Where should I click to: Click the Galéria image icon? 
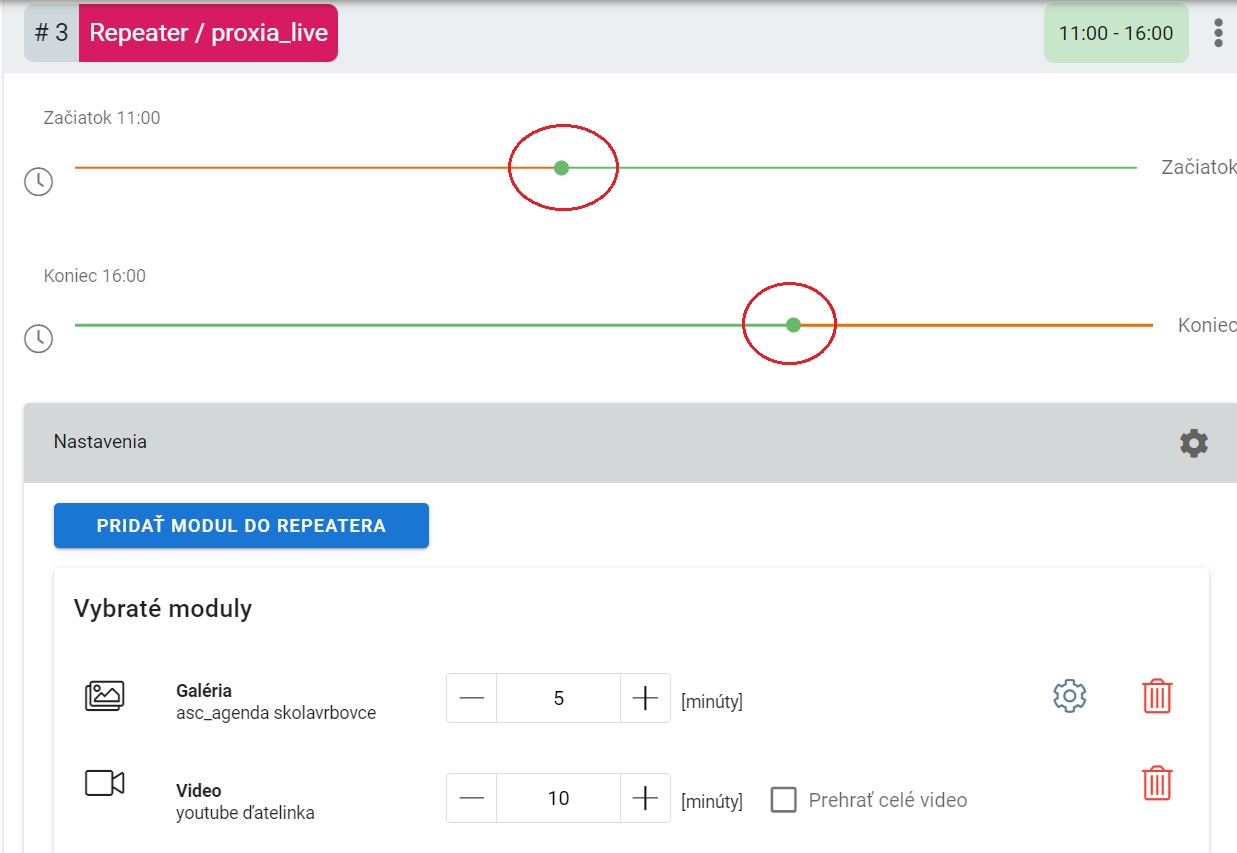(x=104, y=696)
